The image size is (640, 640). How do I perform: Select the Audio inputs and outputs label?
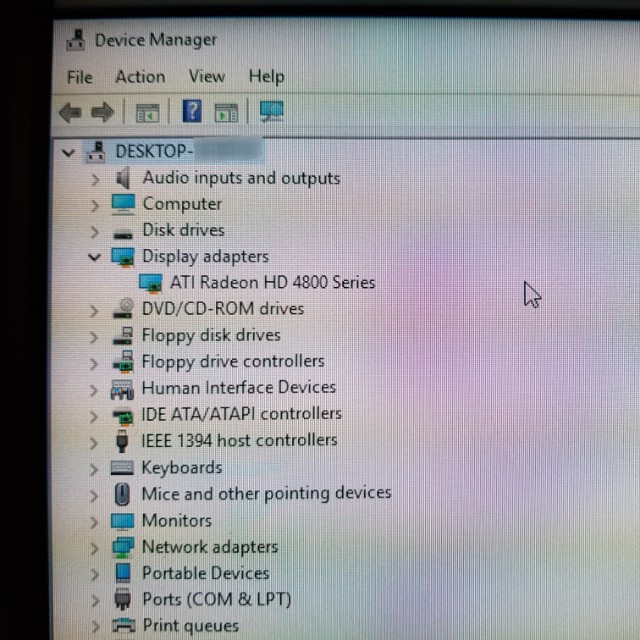(x=242, y=178)
